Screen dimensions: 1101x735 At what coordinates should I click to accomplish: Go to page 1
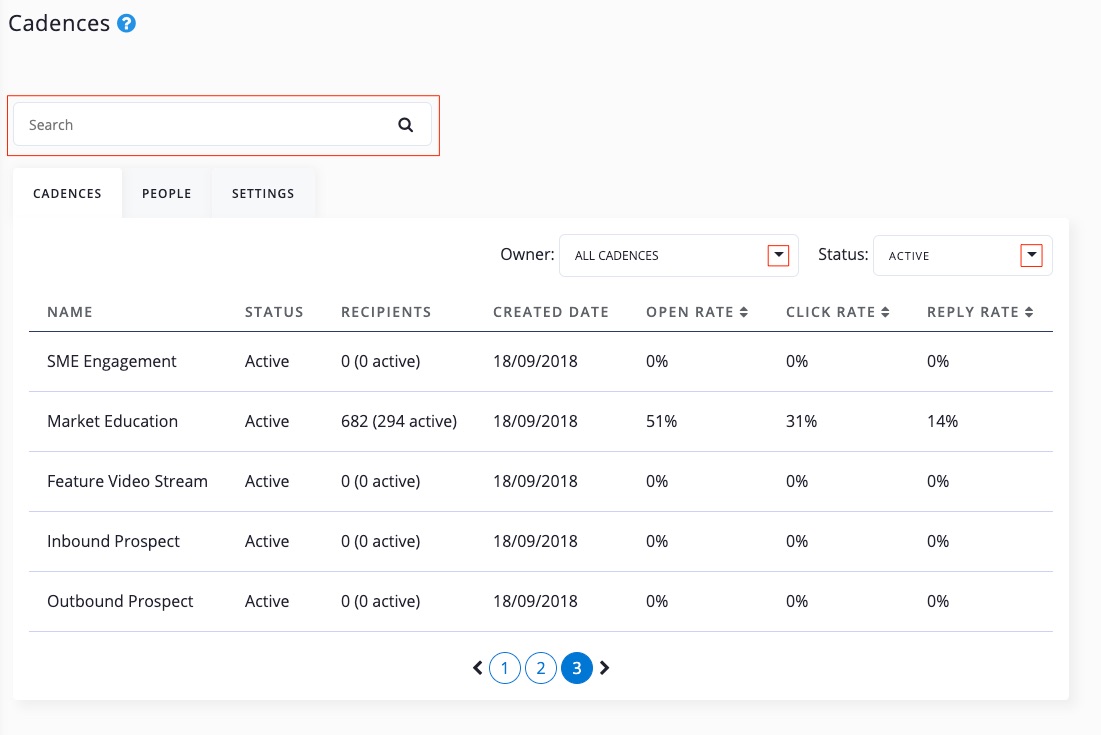[505, 668]
